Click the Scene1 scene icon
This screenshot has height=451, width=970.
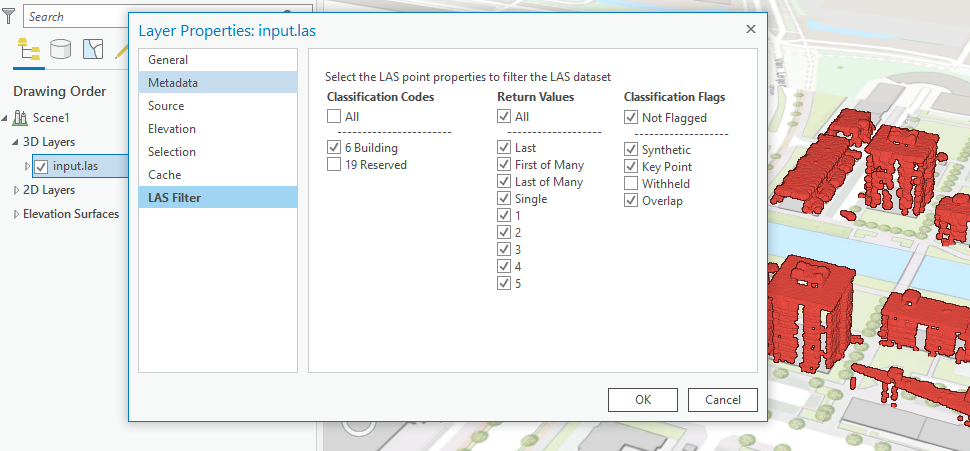click(x=21, y=118)
